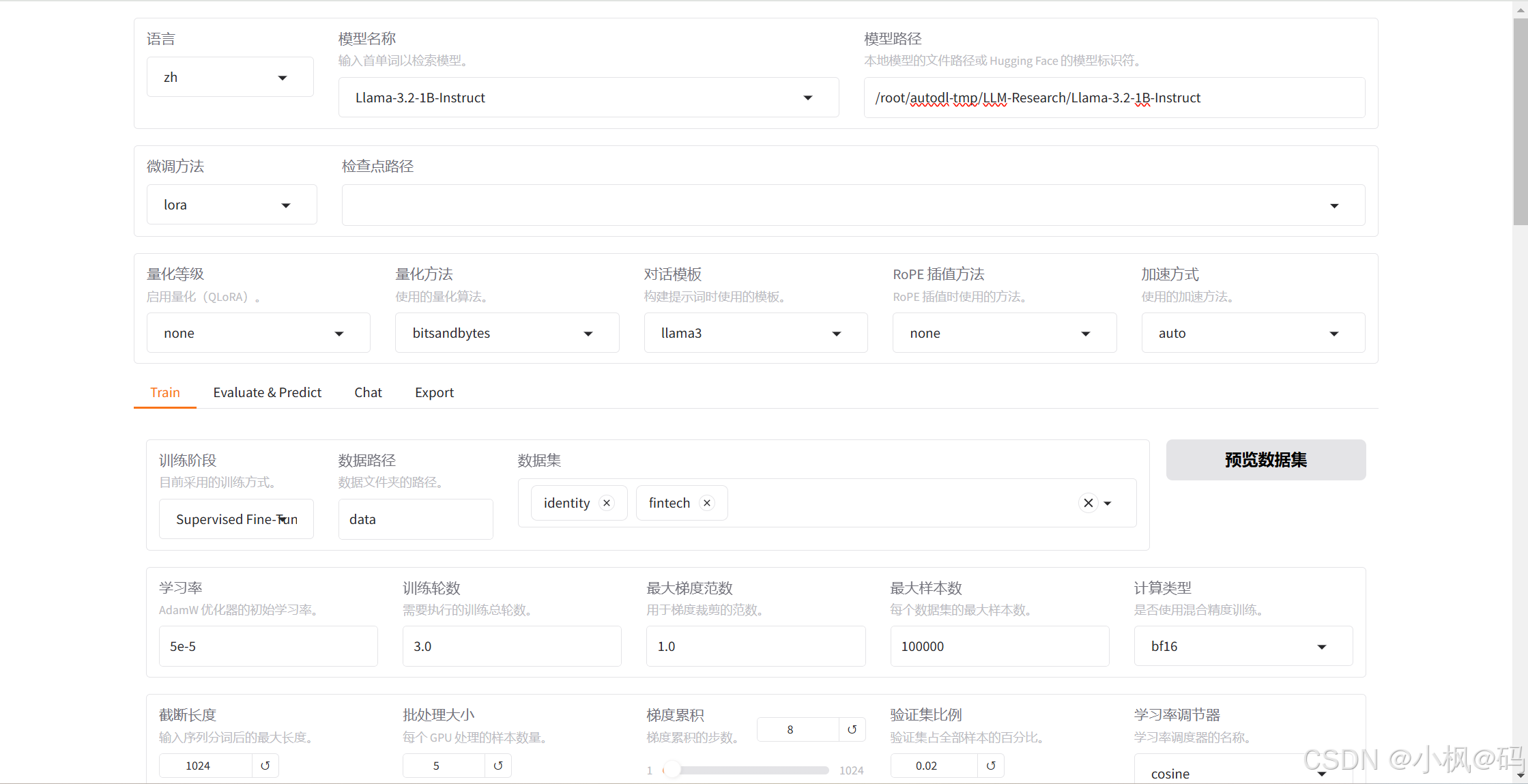Viewport: 1528px width, 784px height.
Task: Click the 学习率 5e-5 field
Action: click(x=268, y=646)
